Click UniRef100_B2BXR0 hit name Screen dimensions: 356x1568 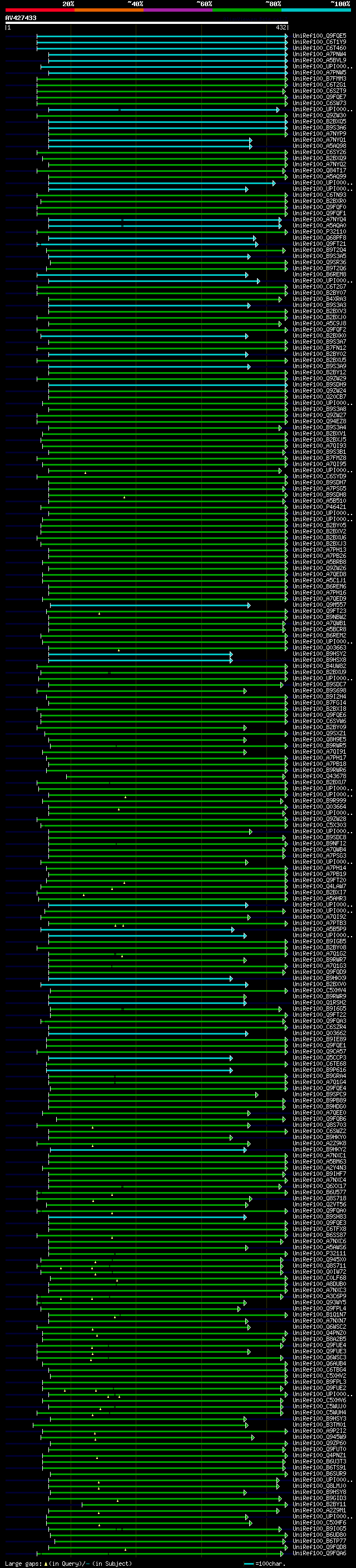[x=319, y=201]
